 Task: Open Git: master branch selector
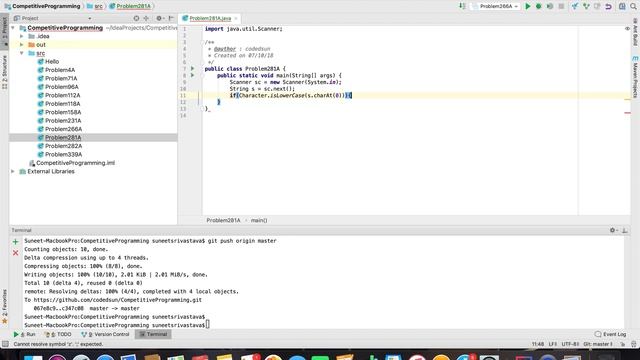[598, 344]
